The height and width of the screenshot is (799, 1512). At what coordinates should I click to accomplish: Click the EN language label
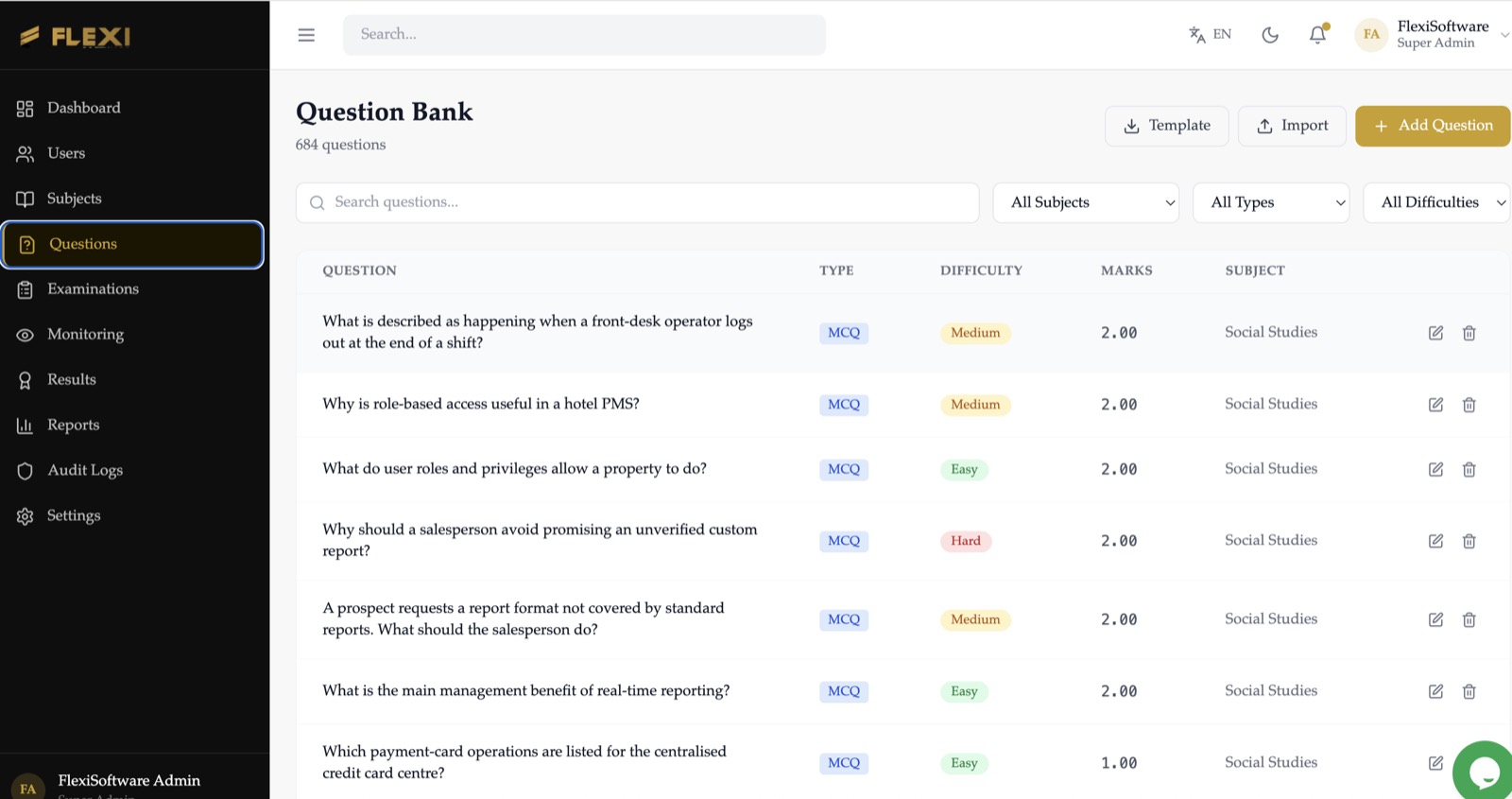coord(1222,34)
